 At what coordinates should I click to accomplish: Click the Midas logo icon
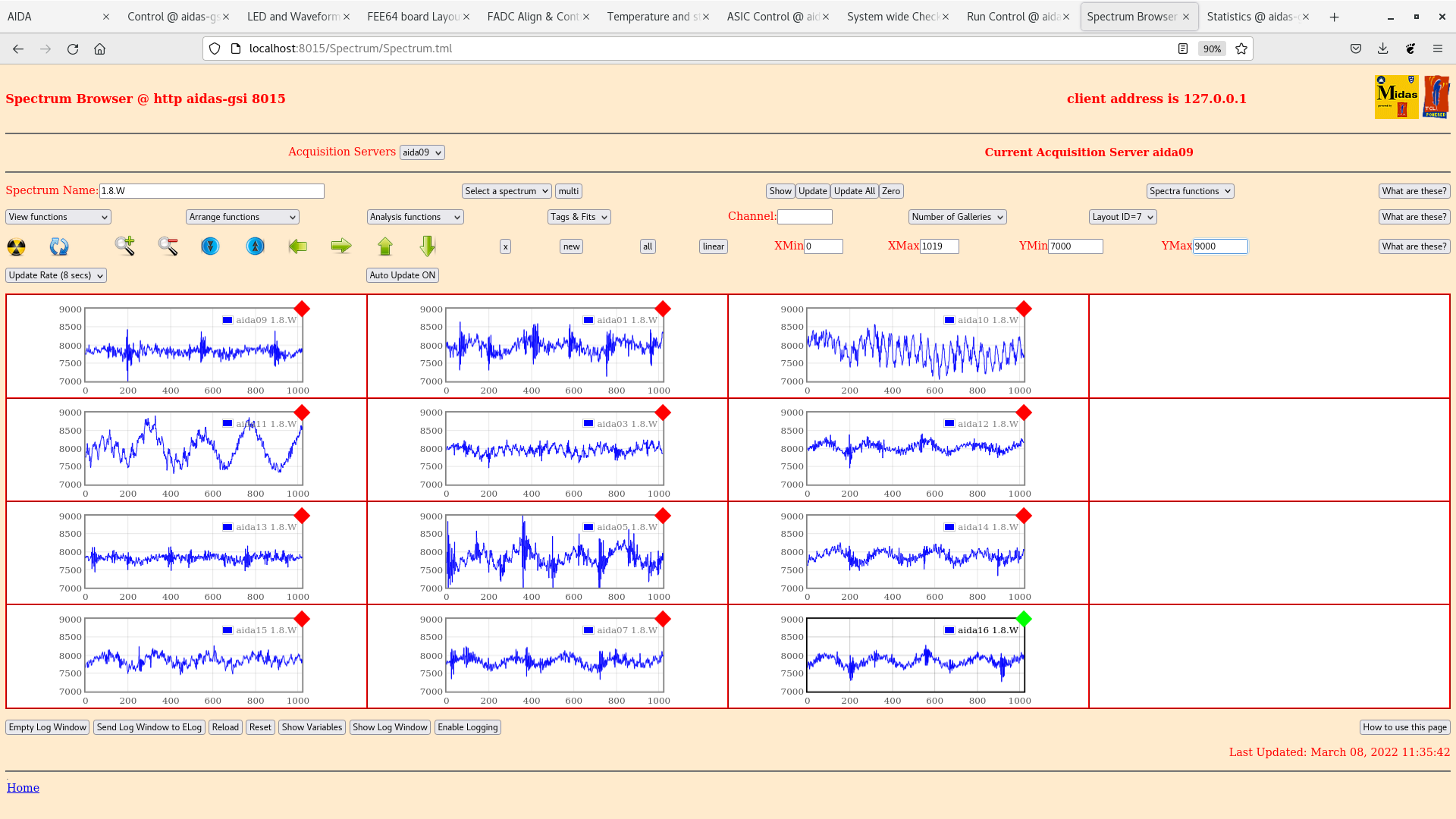tap(1396, 97)
